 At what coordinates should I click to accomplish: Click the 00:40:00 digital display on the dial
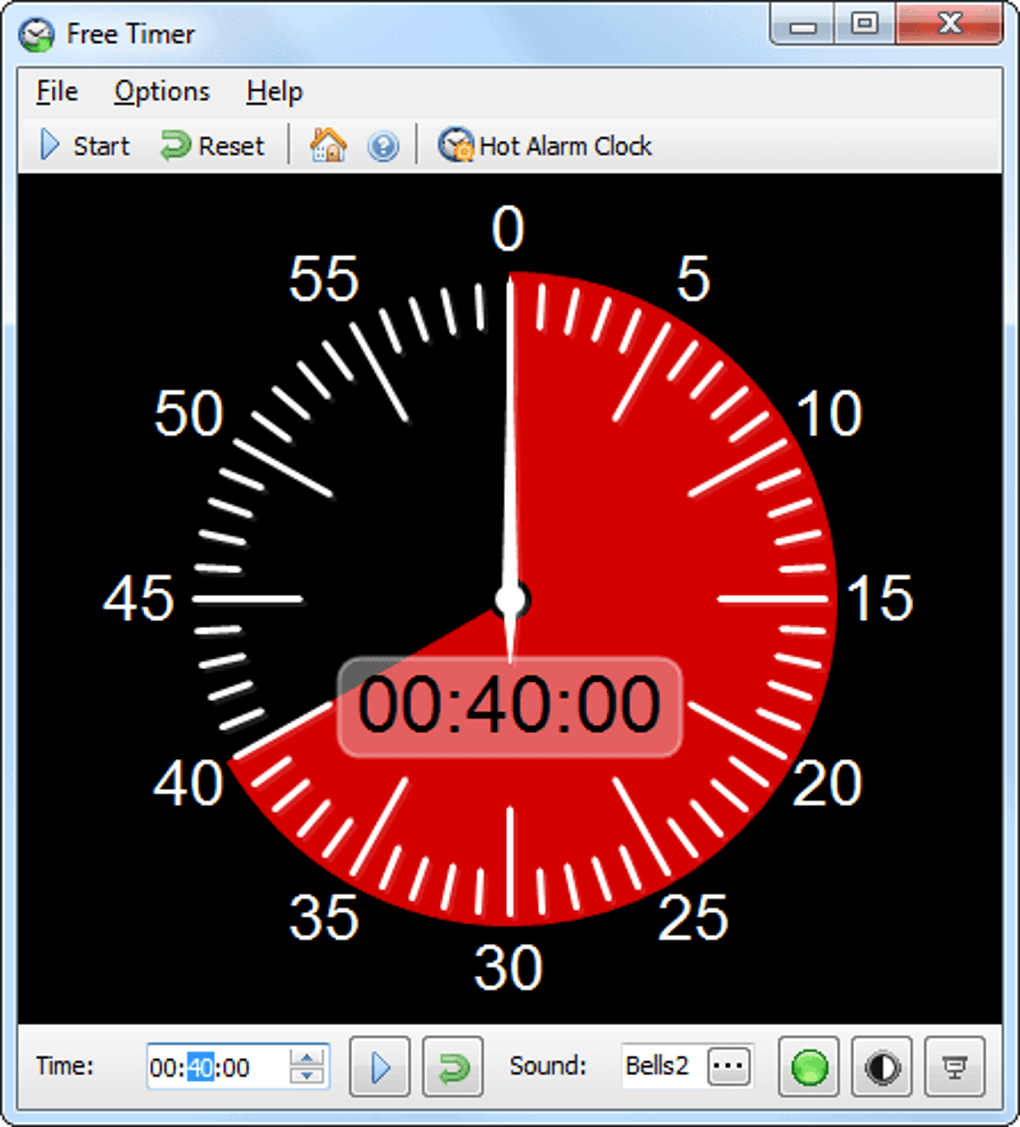coord(510,707)
